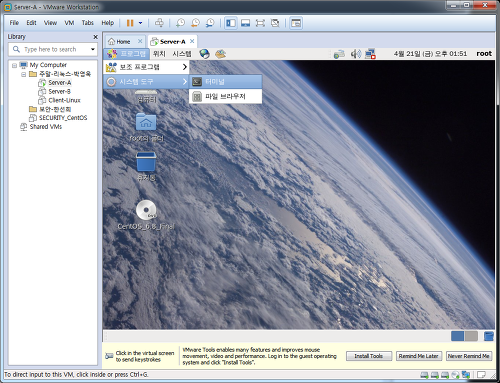
Task: Switch to Unity mode icon
Action: [x=275, y=23]
